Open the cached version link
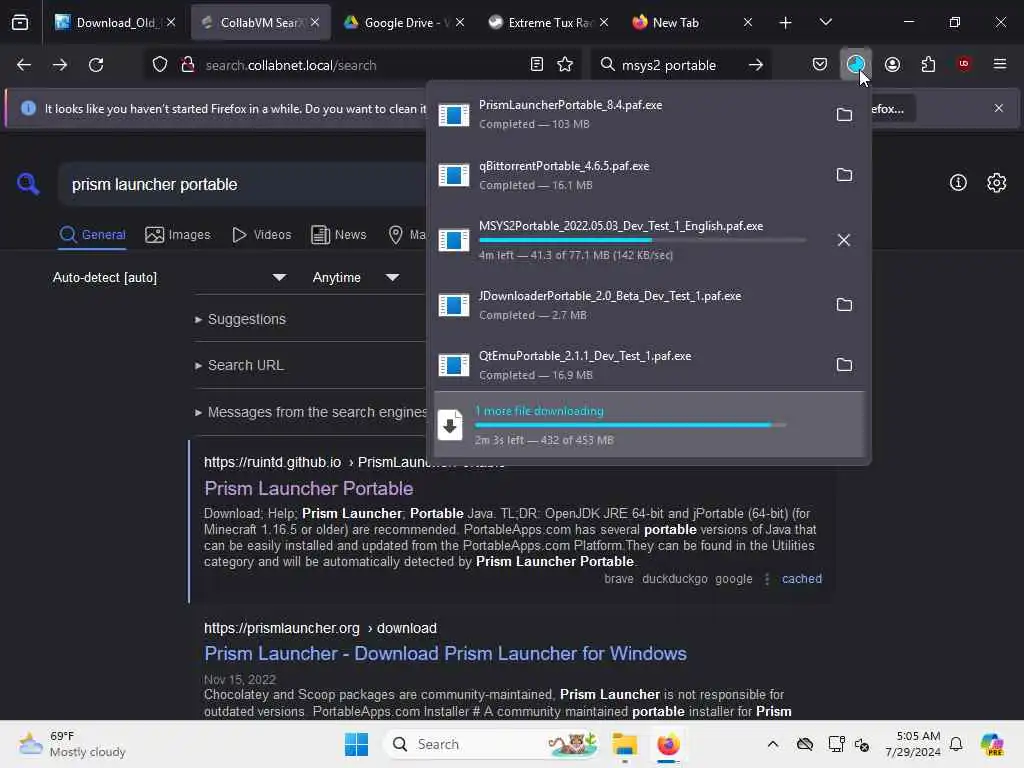This screenshot has width=1024, height=768. coord(802,579)
